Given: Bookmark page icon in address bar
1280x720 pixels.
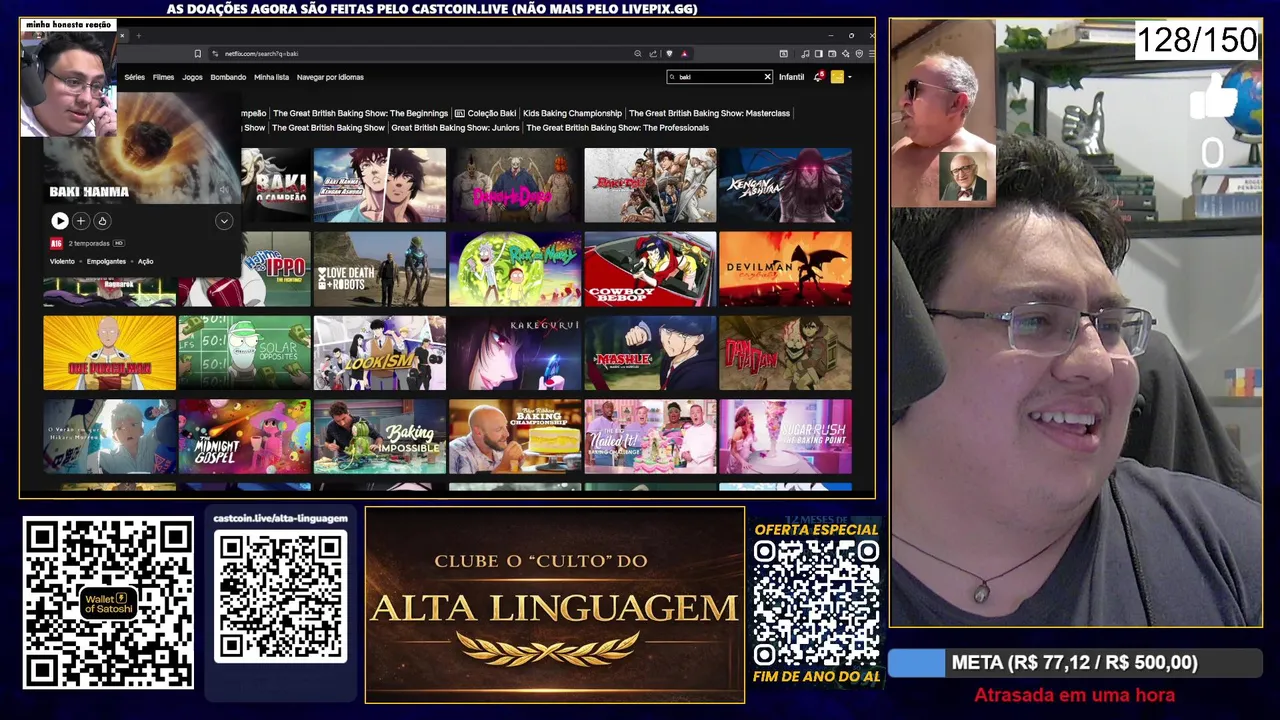Looking at the screenshot, I should 198,54.
